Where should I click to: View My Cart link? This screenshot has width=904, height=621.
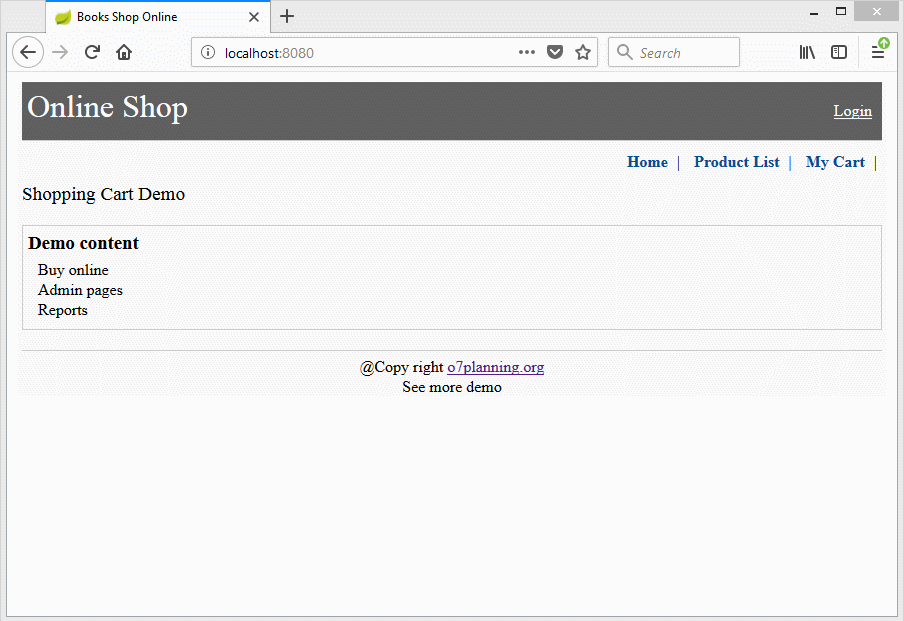pos(835,162)
